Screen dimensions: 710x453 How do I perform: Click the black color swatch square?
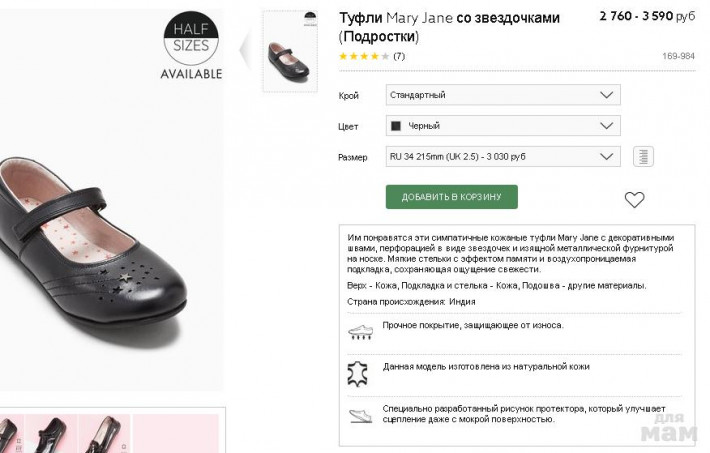click(x=396, y=126)
